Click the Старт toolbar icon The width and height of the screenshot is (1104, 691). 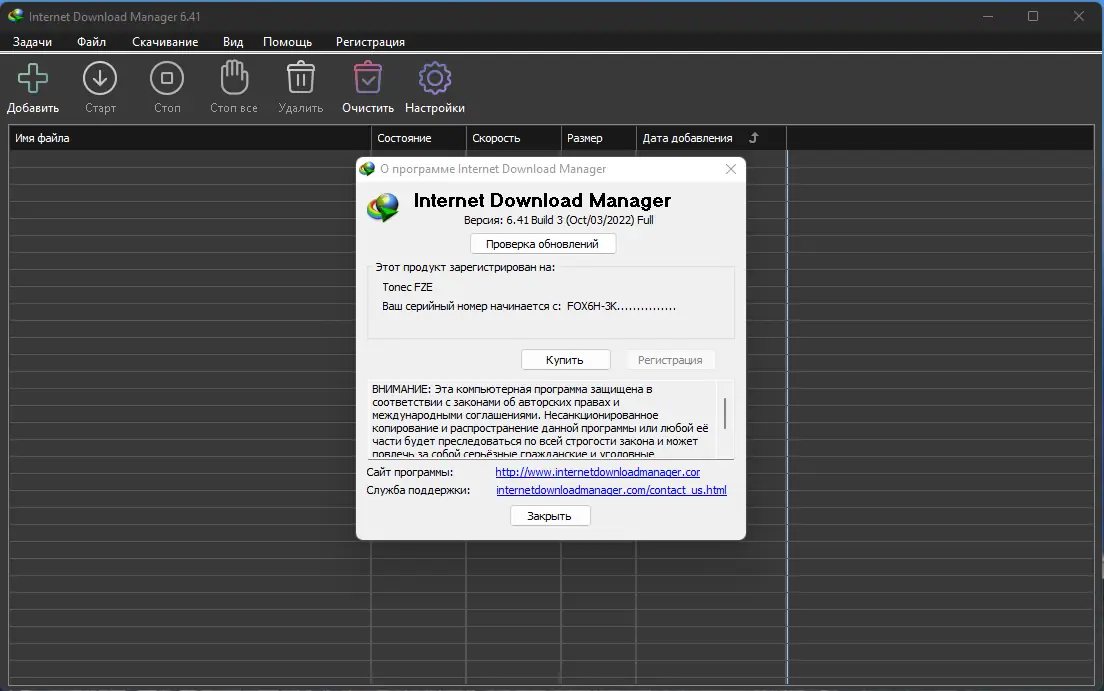99,77
